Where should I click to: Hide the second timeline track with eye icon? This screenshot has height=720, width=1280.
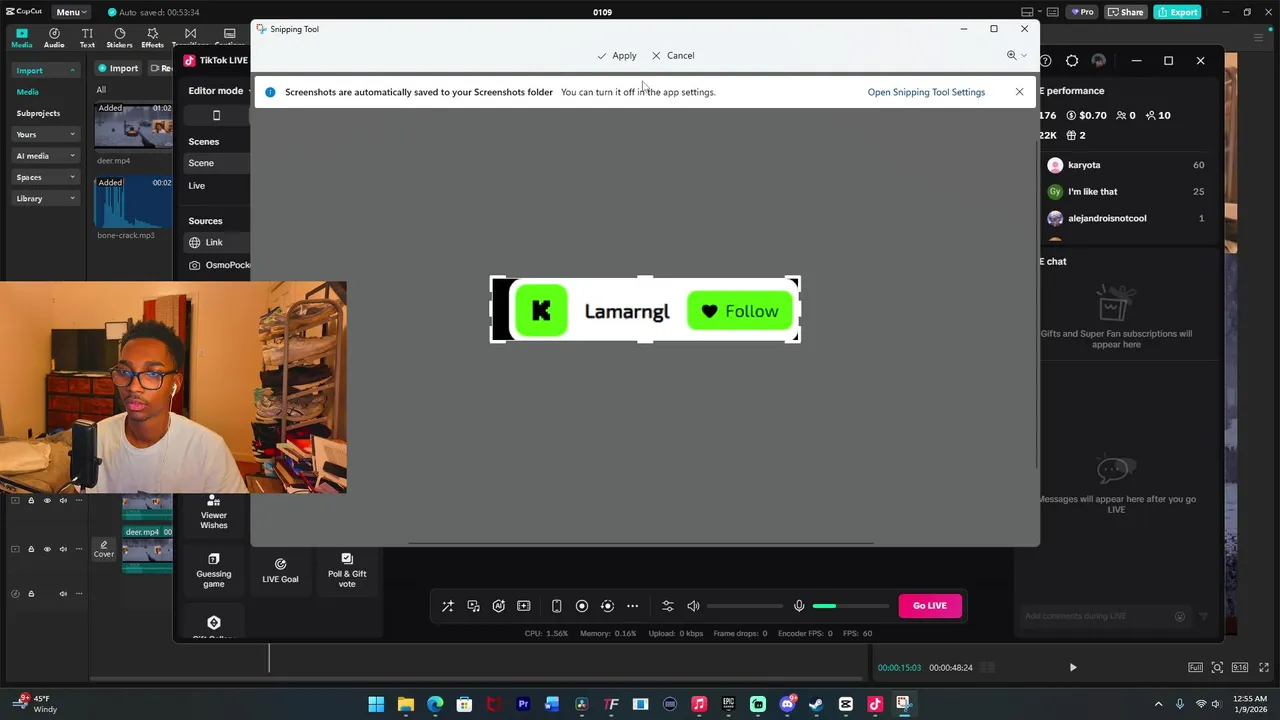(x=47, y=549)
